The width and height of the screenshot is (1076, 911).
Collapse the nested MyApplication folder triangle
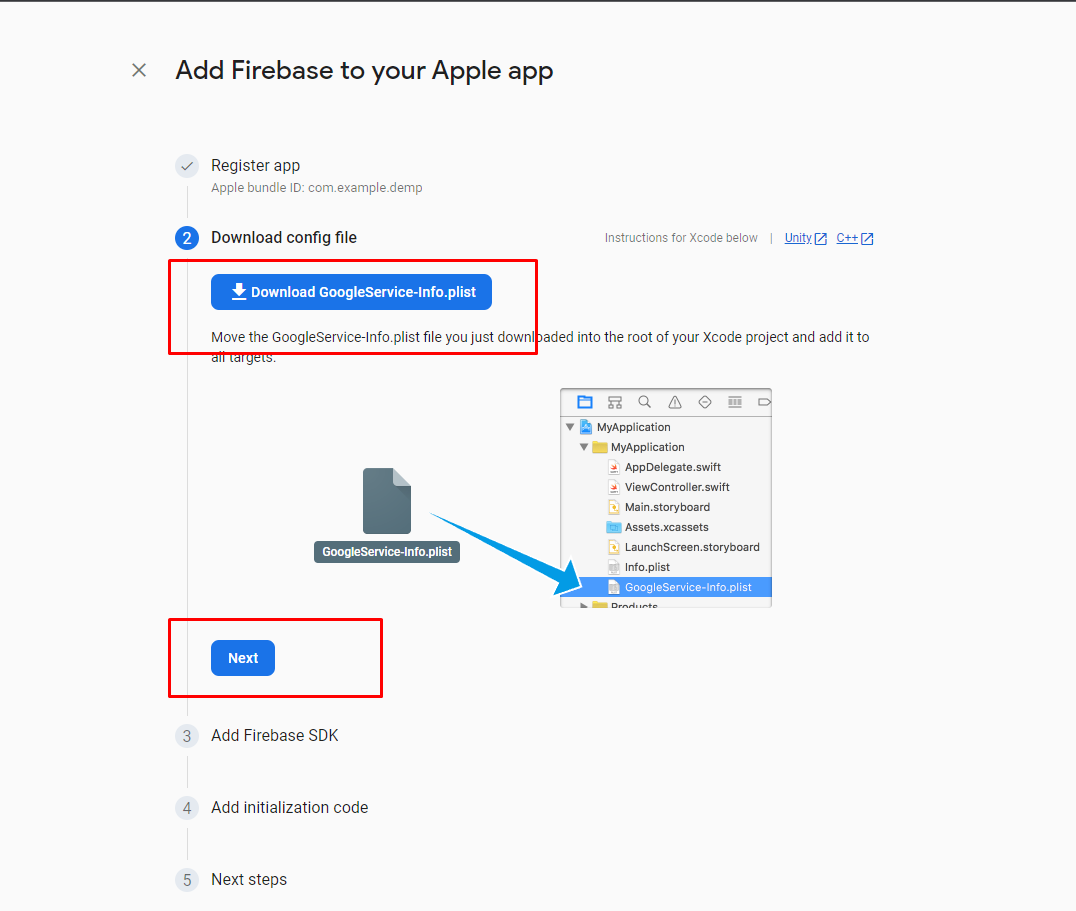pyautogui.click(x=584, y=447)
